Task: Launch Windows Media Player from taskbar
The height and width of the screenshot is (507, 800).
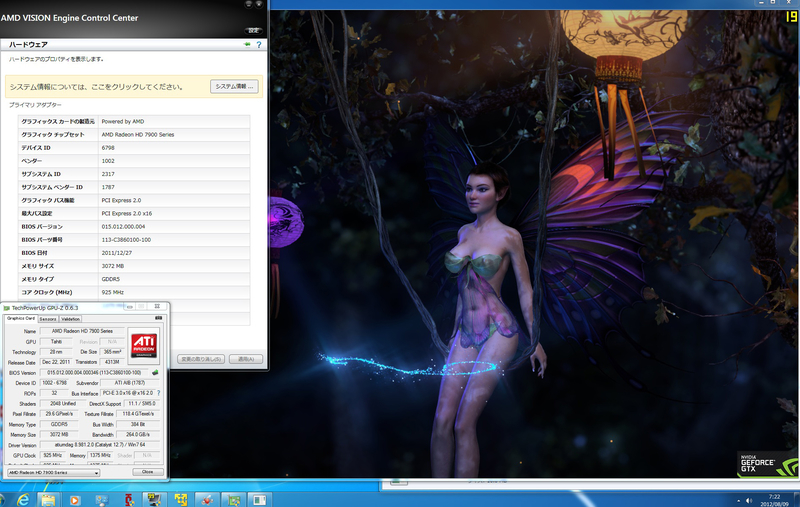Action: tap(74, 500)
